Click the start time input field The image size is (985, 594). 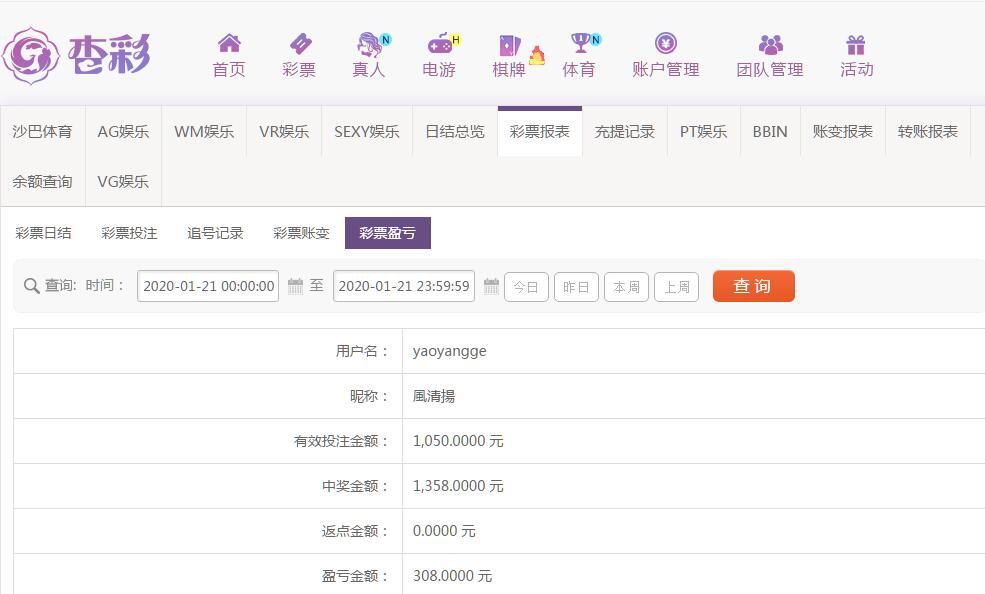click(x=208, y=286)
